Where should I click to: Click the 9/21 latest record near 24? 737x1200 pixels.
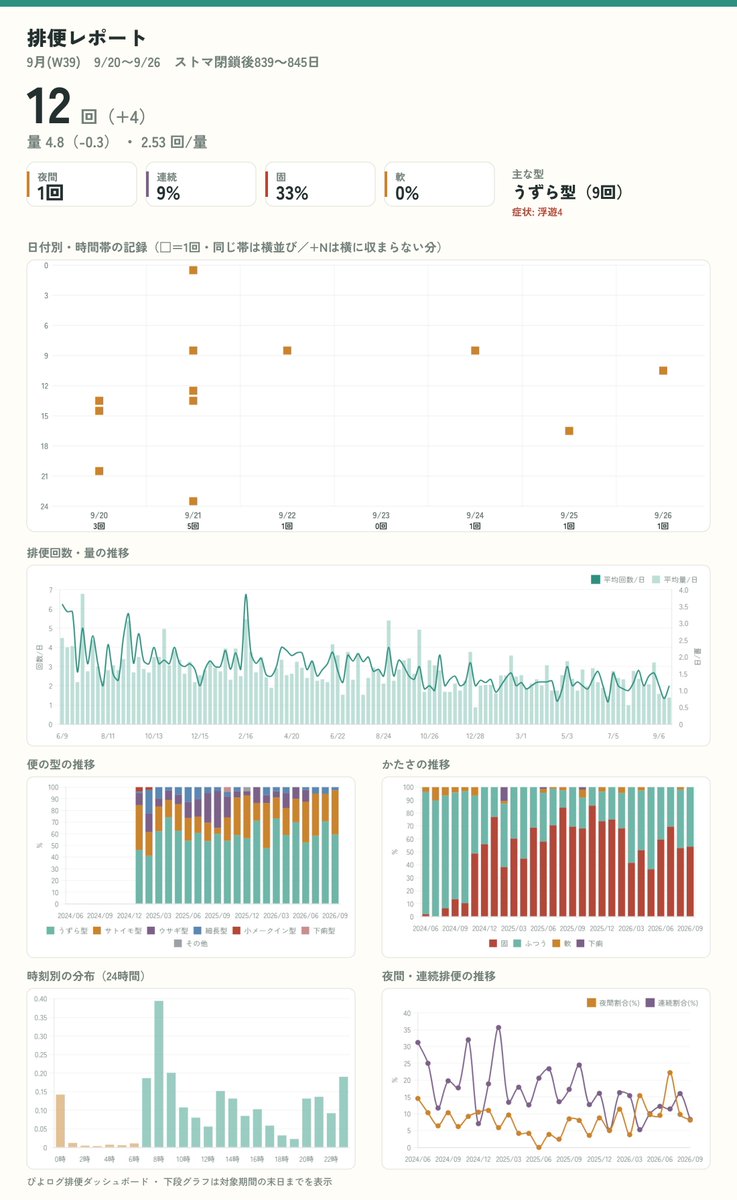[193, 501]
